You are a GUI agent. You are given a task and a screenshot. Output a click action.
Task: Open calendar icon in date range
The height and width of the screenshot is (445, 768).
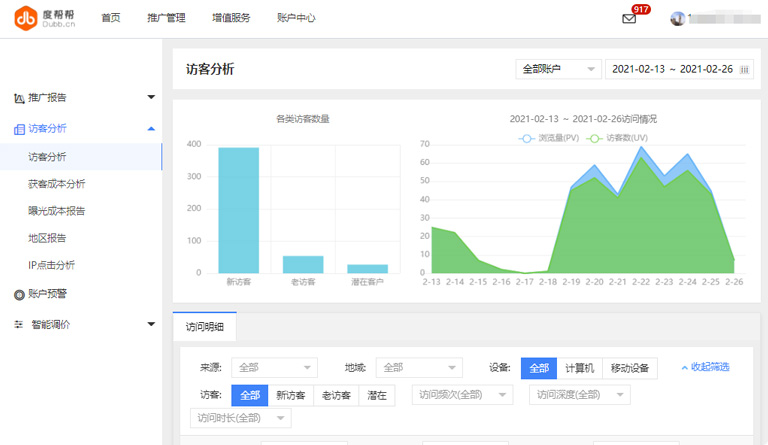coord(744,70)
